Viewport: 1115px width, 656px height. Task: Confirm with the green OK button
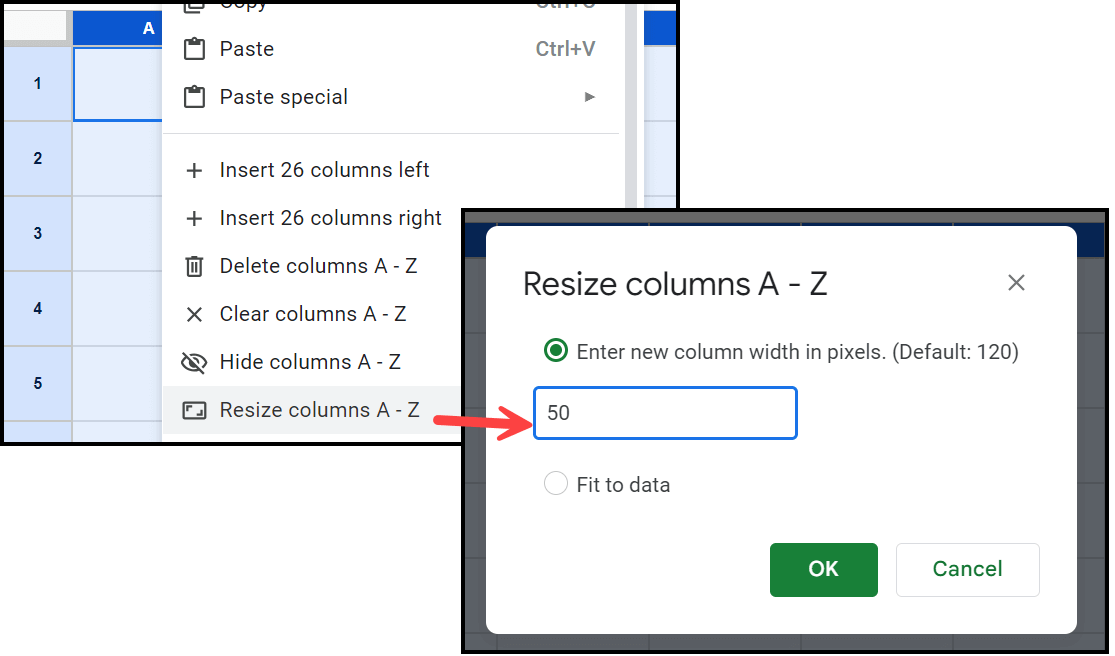(x=823, y=569)
